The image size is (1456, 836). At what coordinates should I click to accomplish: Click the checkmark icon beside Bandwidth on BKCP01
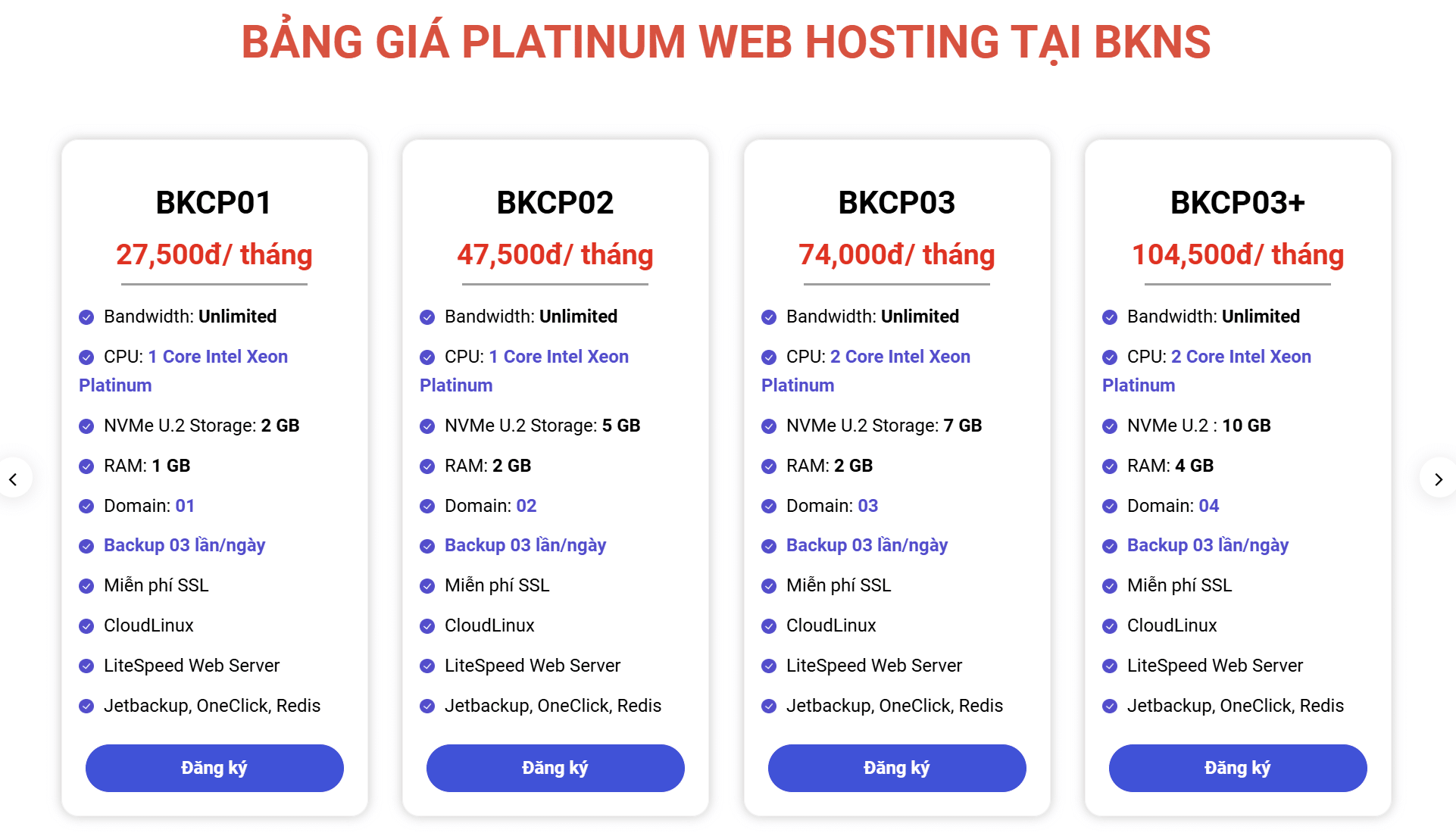pos(86,317)
